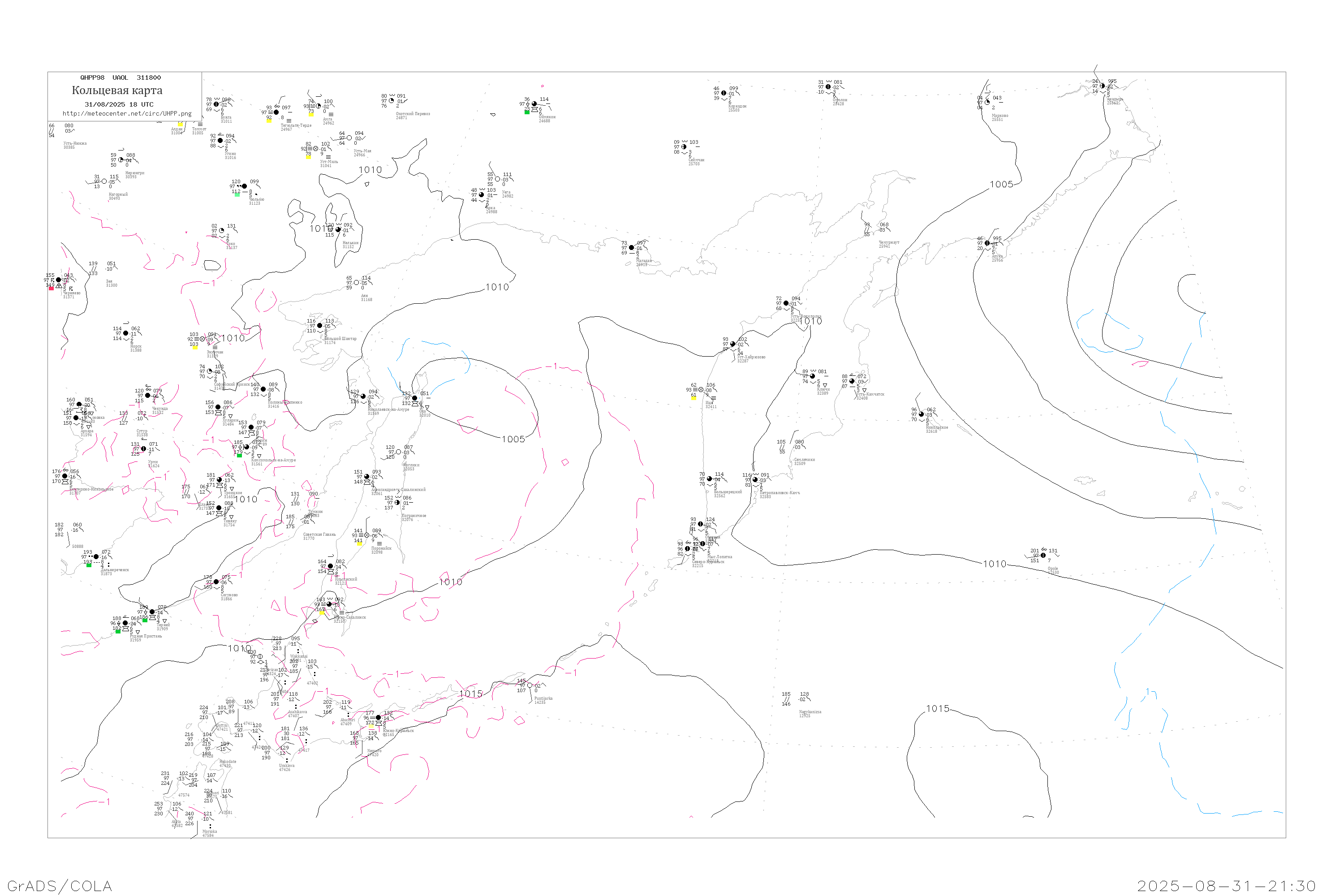Click the 1005 isobar label near Оха
The width and height of the screenshot is (1344, 896).
(513, 439)
